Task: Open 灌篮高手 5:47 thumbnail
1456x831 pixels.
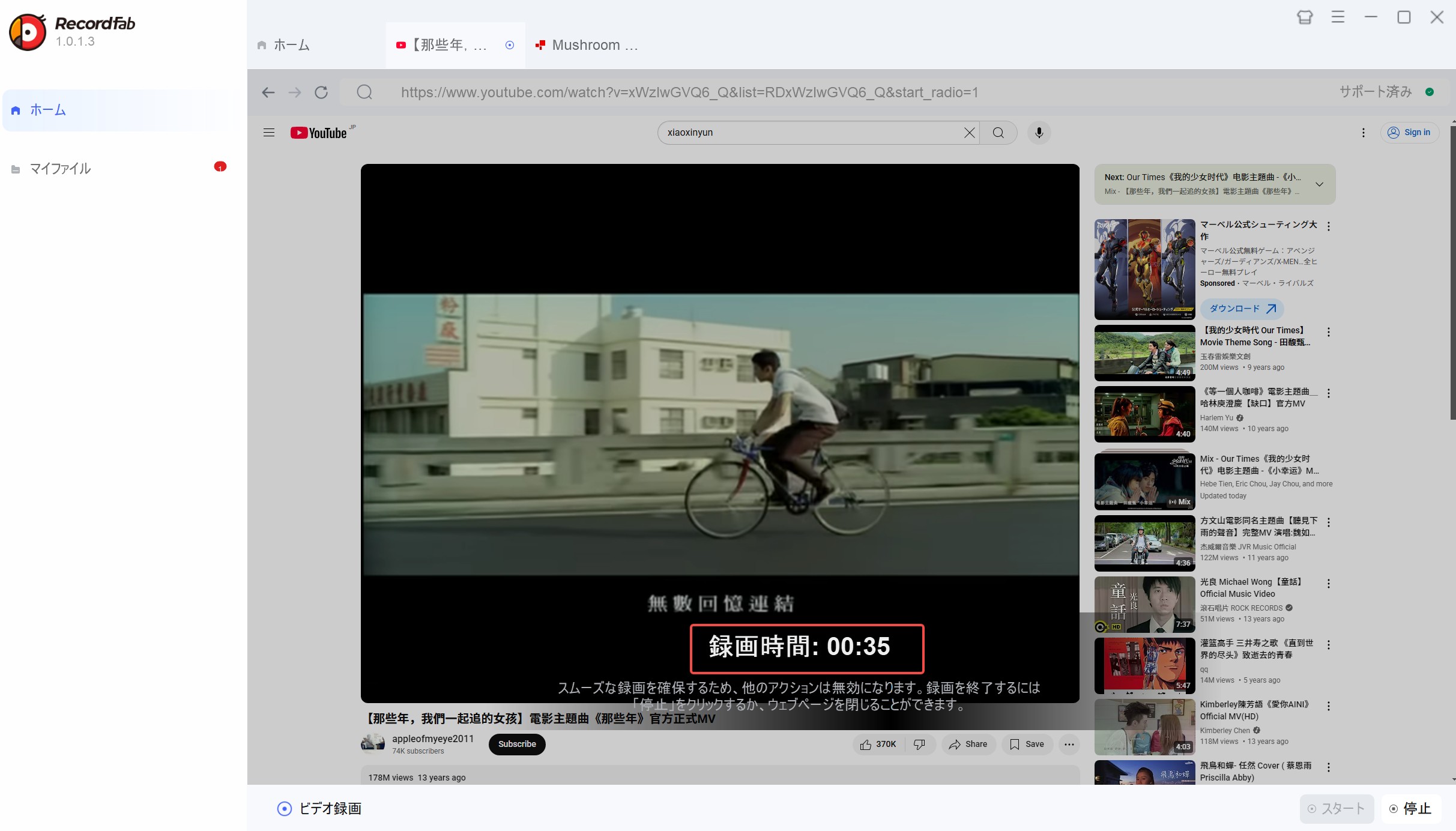Action: tap(1145, 666)
